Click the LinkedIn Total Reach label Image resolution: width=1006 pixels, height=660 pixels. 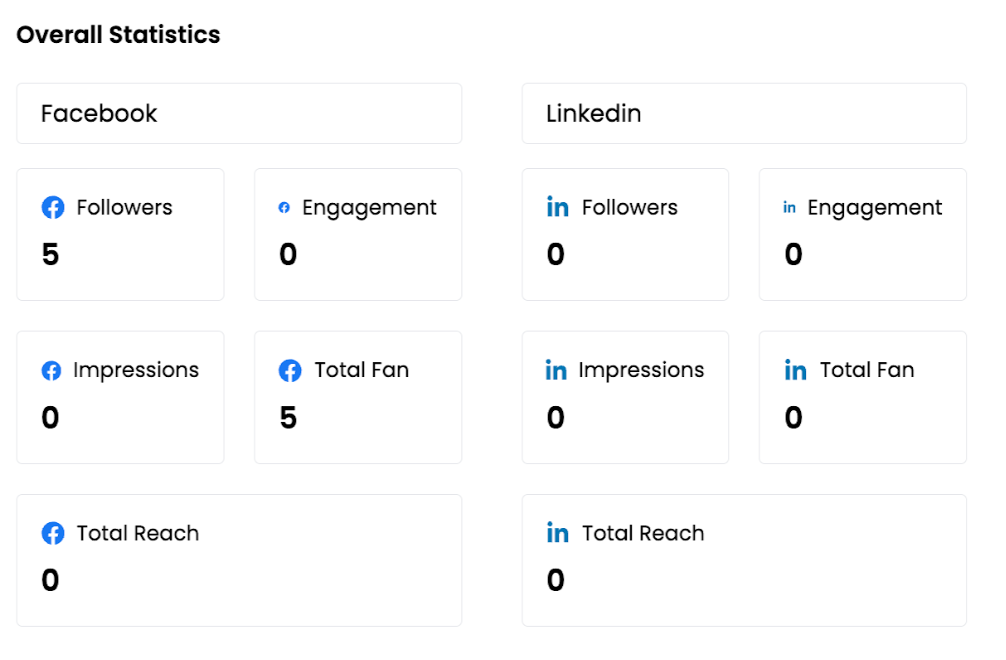[643, 534]
